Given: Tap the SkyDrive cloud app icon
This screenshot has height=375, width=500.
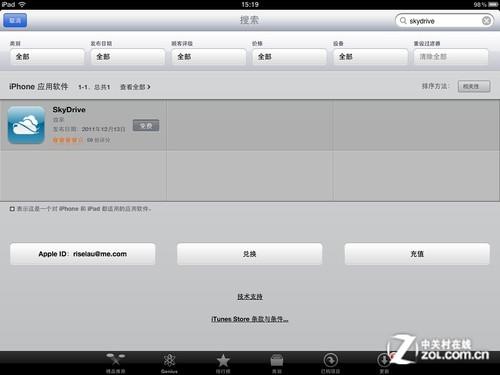Looking at the screenshot, I should [x=26, y=125].
